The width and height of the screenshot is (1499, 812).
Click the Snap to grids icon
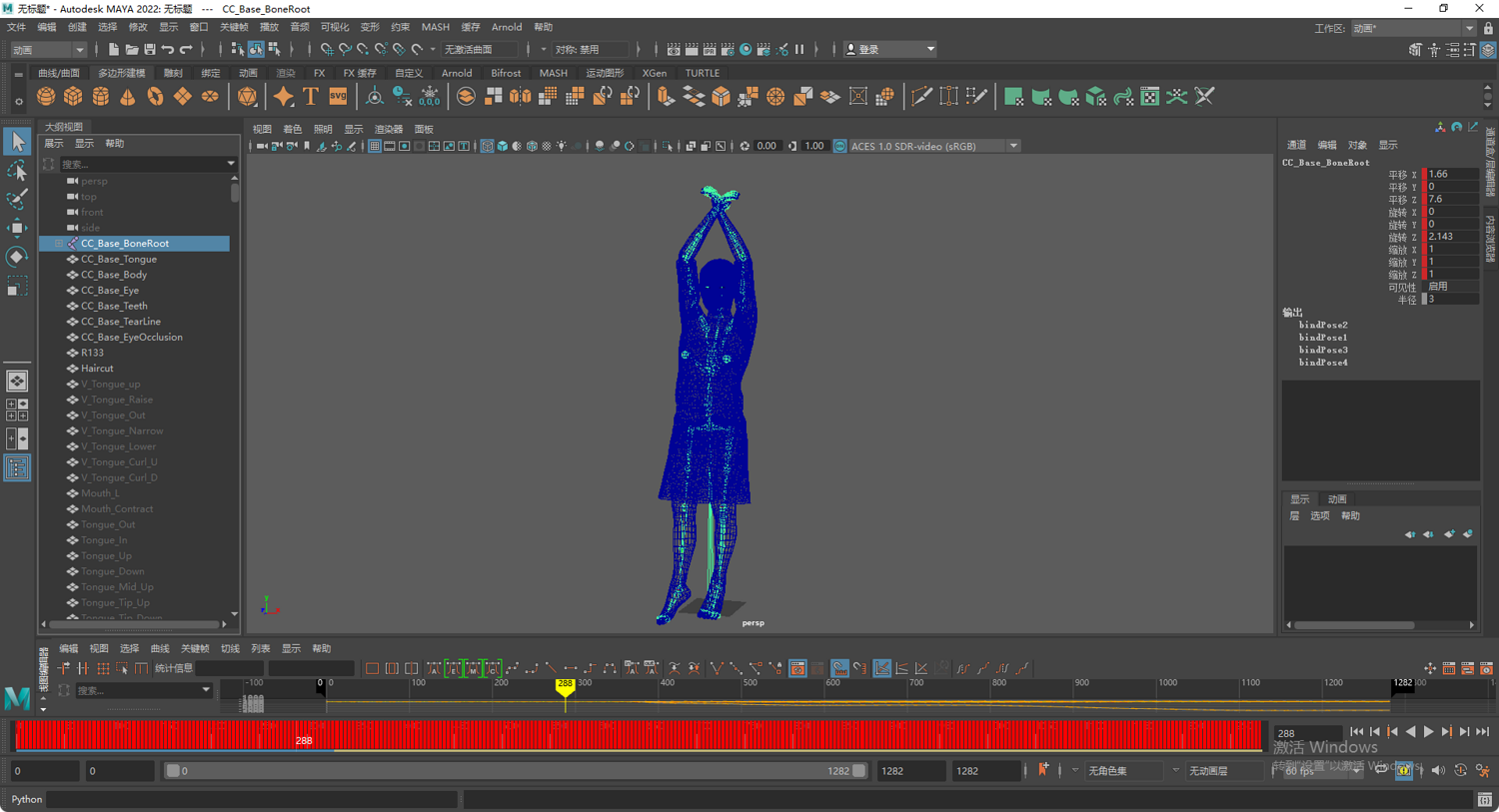point(327,49)
